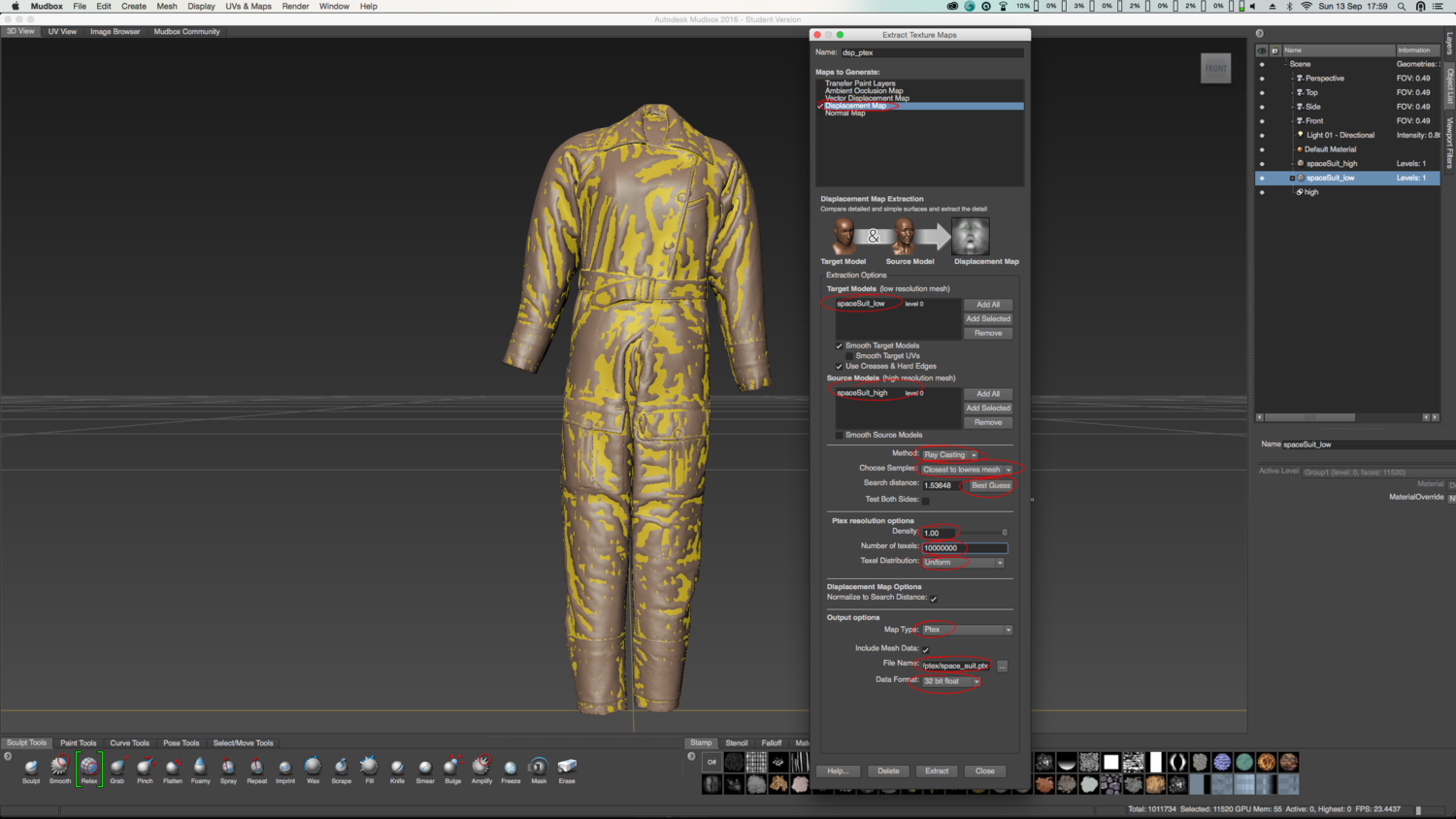The height and width of the screenshot is (819, 1456).
Task: Click the Extract button
Action: 937,771
